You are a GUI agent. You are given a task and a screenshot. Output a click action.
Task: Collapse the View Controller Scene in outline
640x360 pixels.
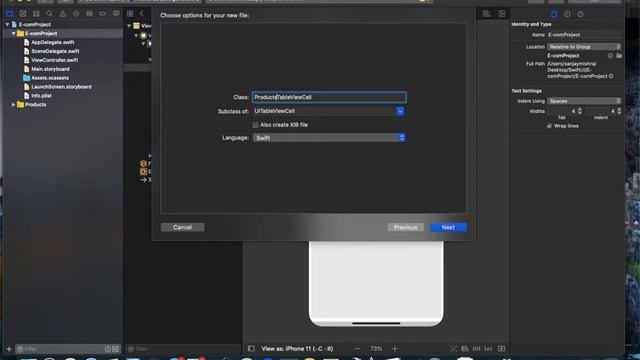point(129,26)
